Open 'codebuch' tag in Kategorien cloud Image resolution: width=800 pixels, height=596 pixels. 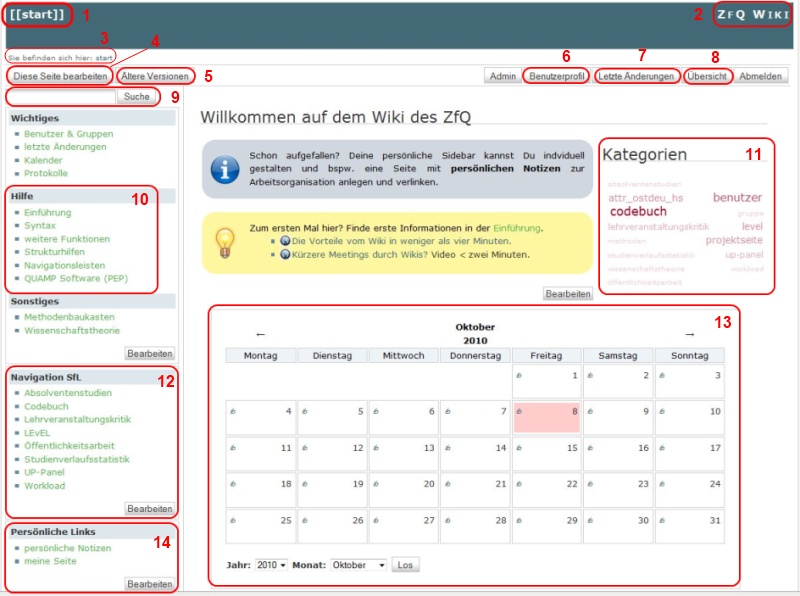pos(638,212)
